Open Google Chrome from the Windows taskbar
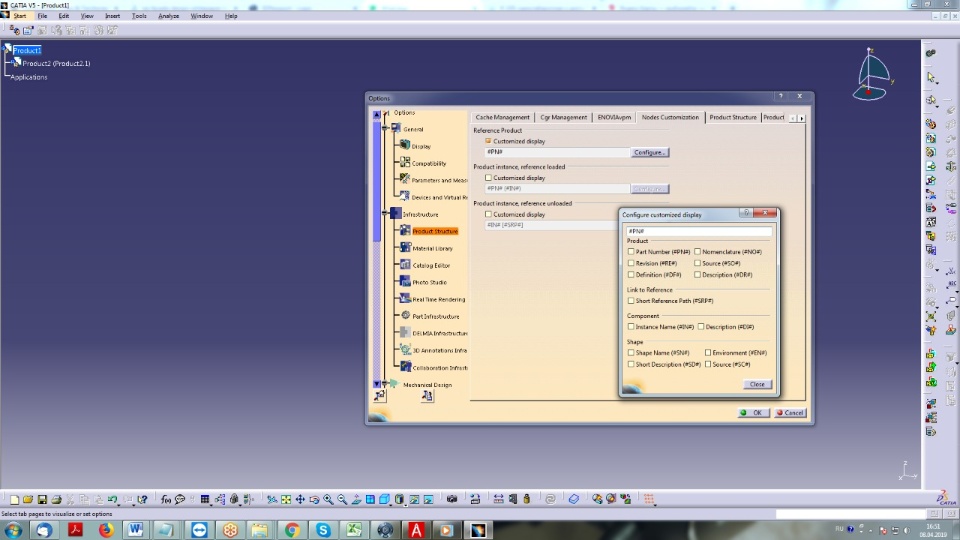Viewport: 960px width, 540px height. [292, 530]
